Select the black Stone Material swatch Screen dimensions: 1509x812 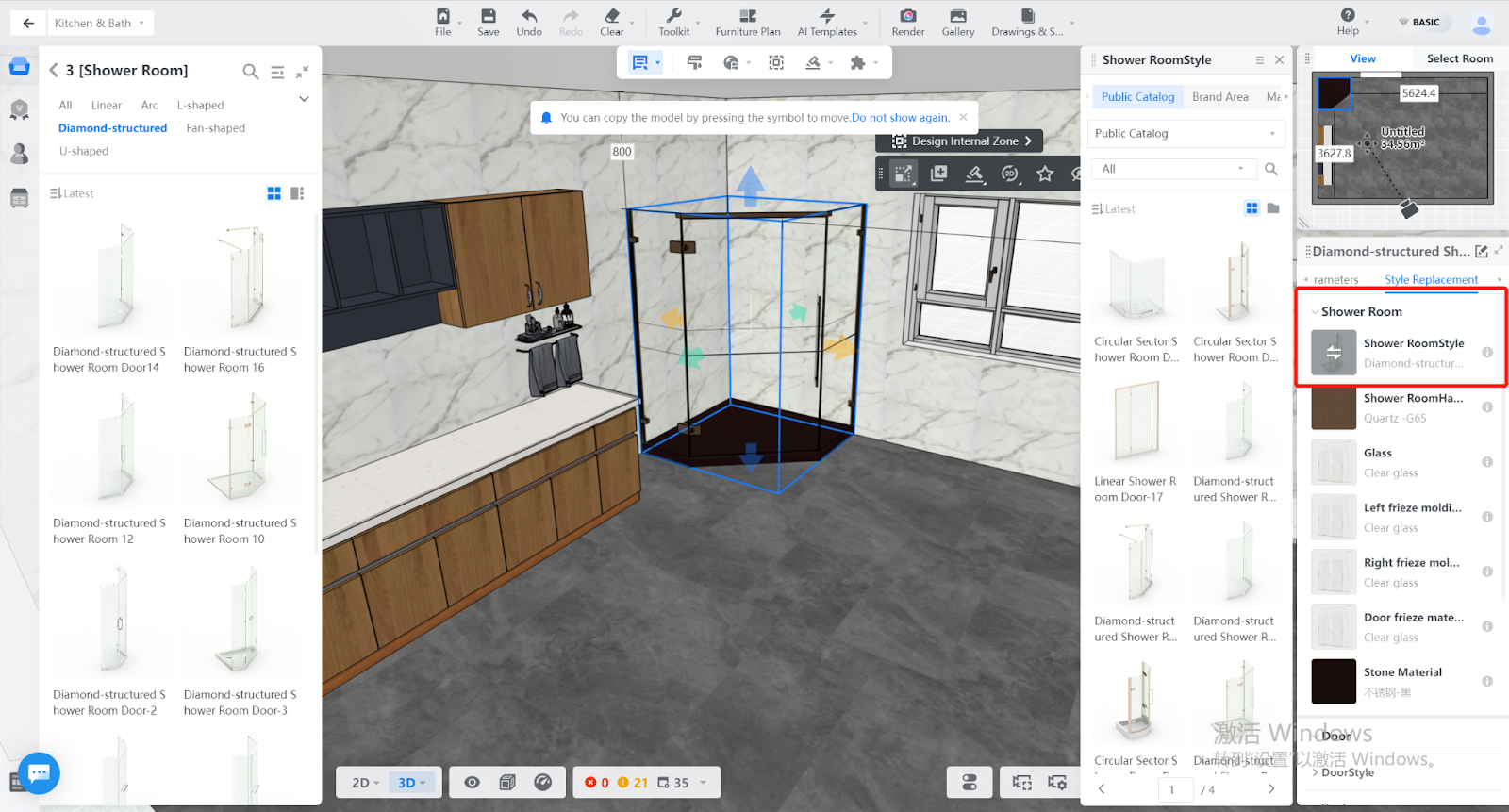1334,681
